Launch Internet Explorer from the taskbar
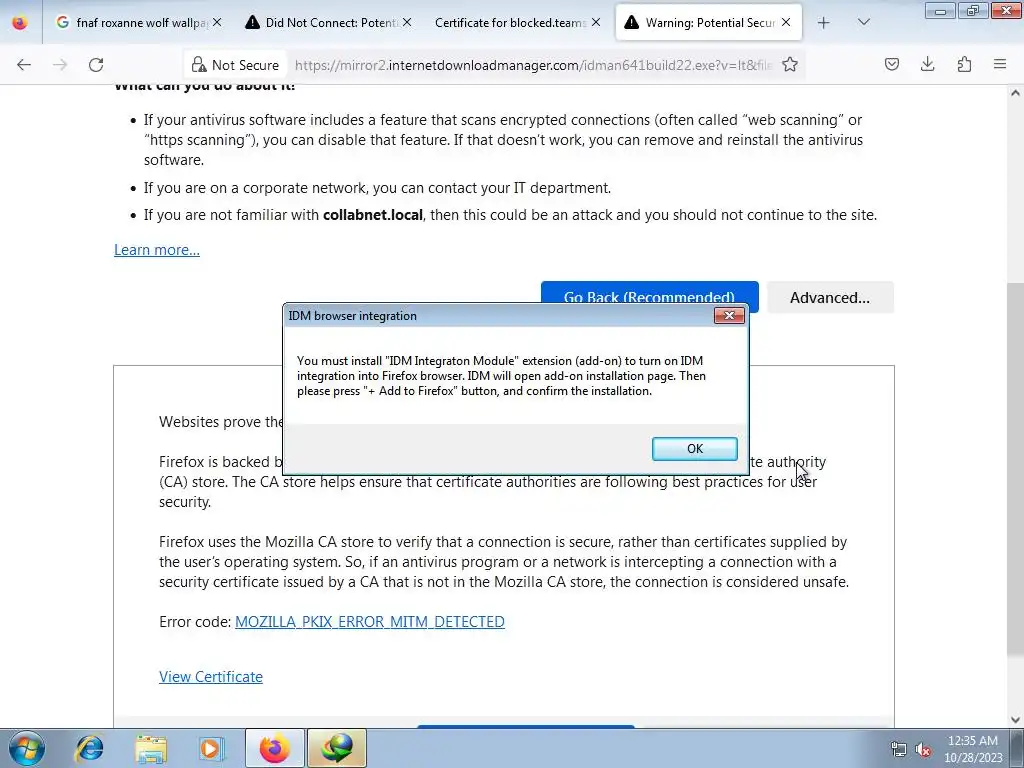1024x768 pixels. pyautogui.click(x=89, y=748)
